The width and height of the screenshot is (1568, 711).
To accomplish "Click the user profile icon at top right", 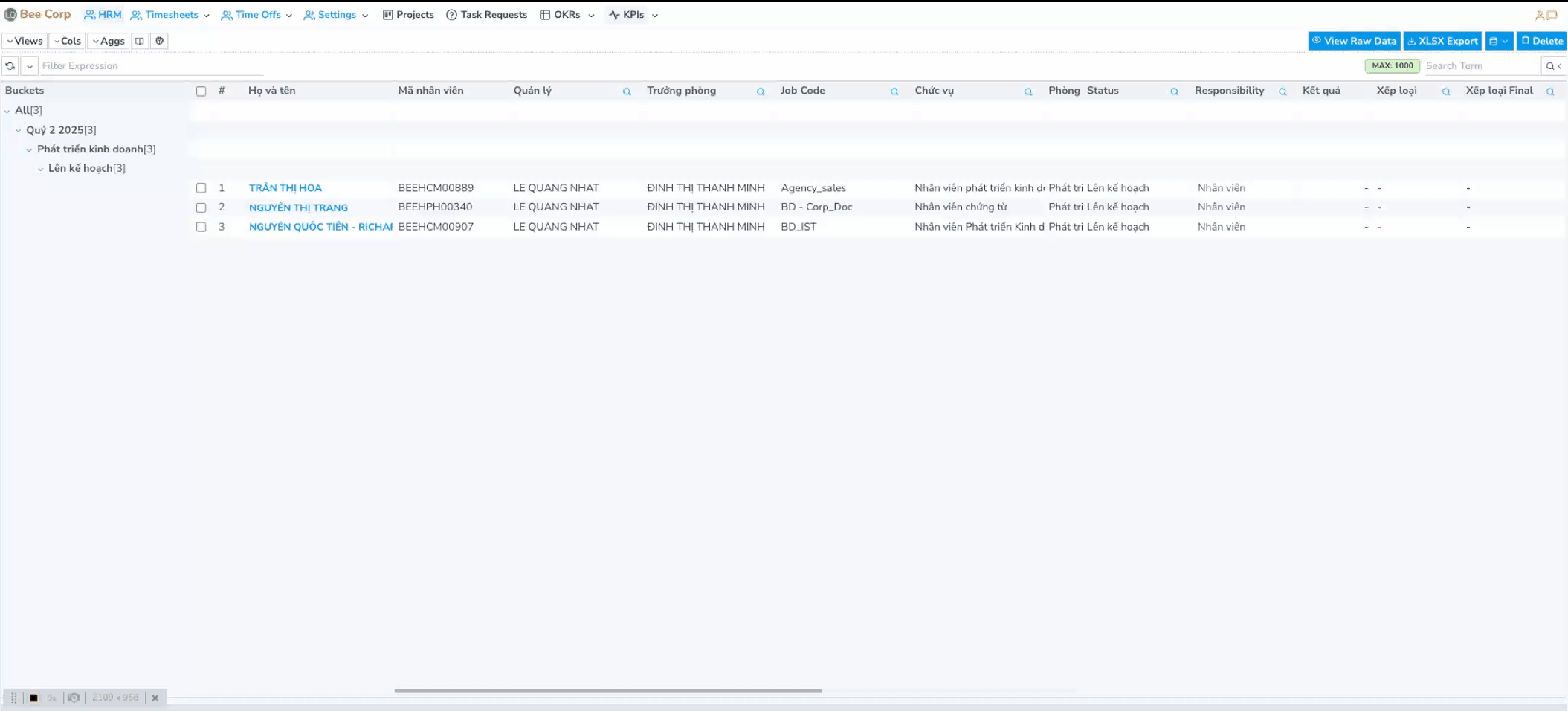I will (x=1540, y=15).
